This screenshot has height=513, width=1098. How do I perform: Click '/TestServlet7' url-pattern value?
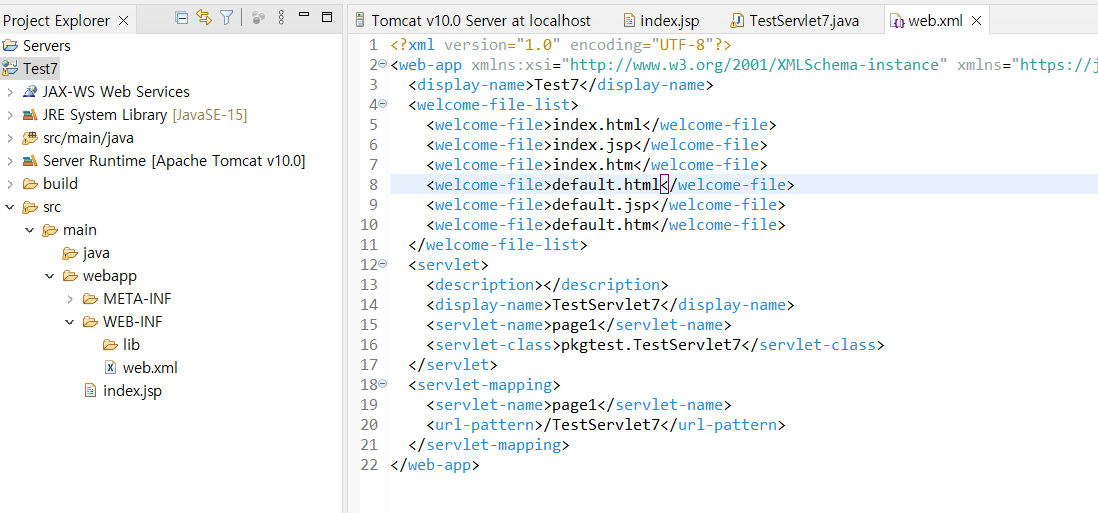pyautogui.click(x=603, y=424)
